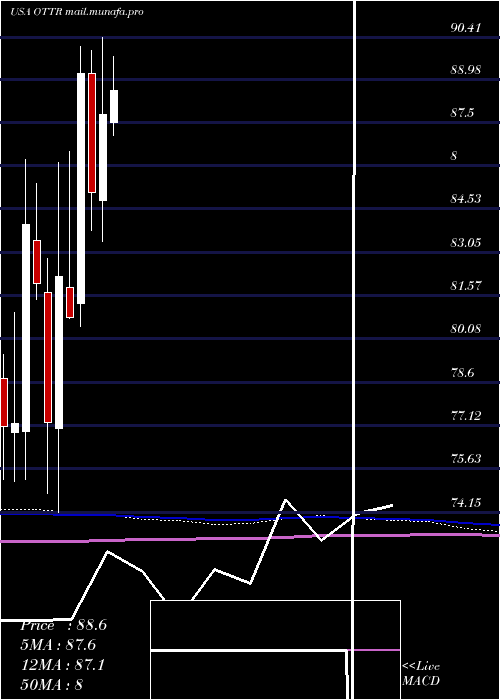
Task: Click the 90.41 price axis label
Action: [x=466, y=28]
